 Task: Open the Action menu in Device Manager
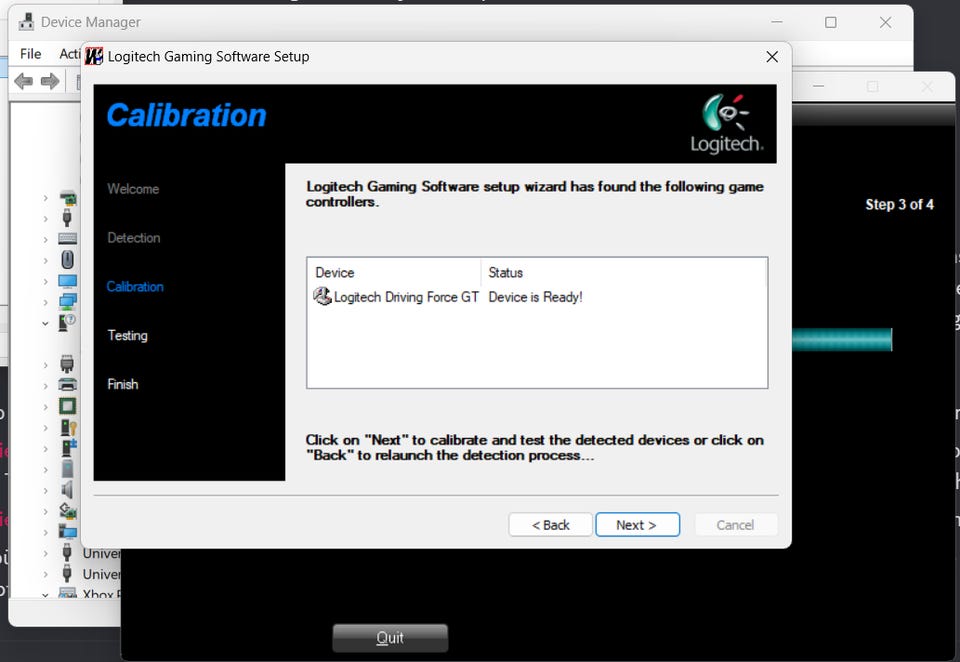click(x=69, y=54)
